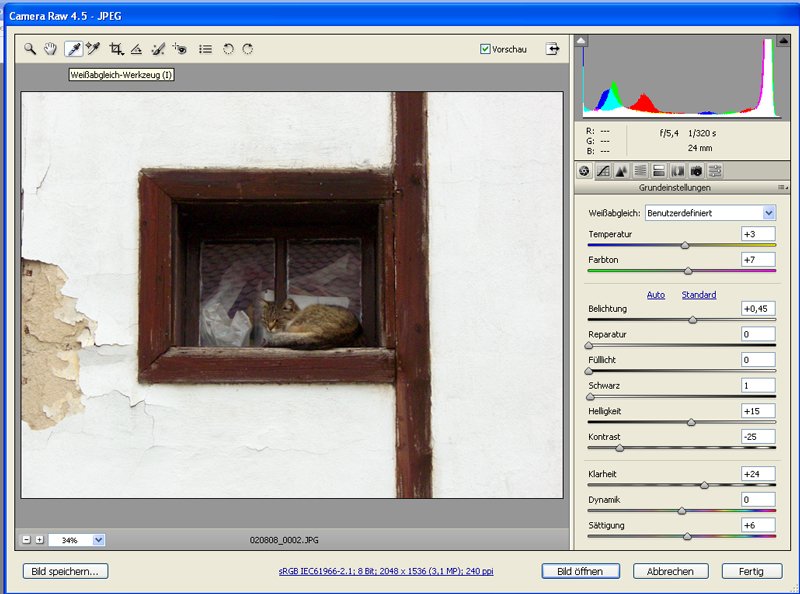Click the Kontrast value input field
The height and width of the screenshot is (594, 800).
point(757,437)
